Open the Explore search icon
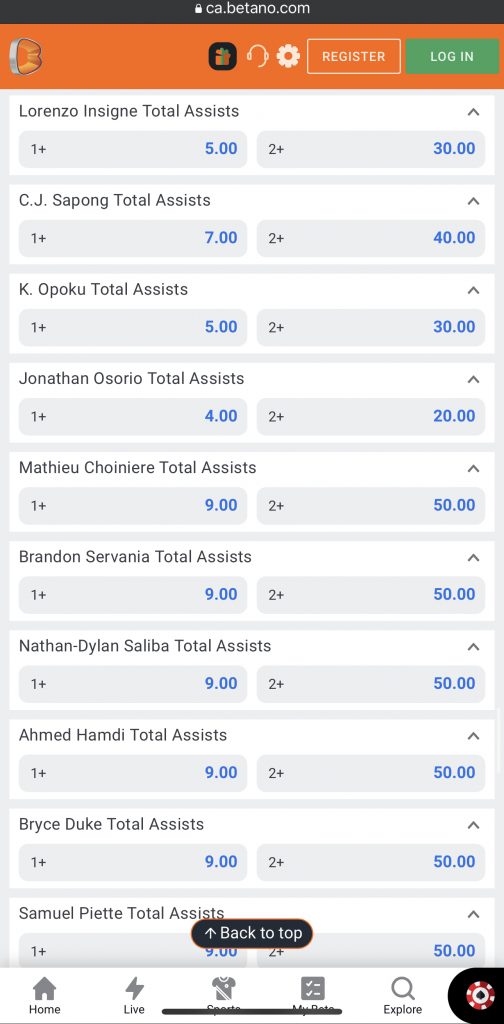 tap(402, 996)
